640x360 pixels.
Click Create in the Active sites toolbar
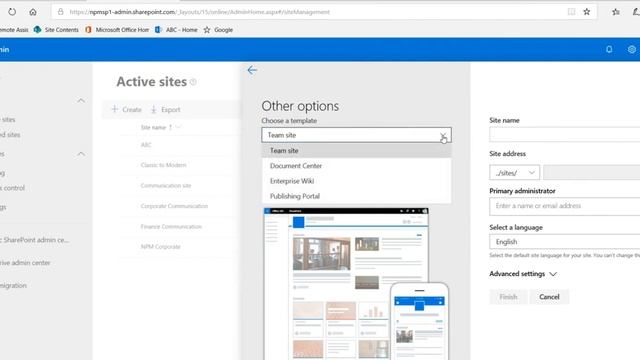[x=126, y=109]
